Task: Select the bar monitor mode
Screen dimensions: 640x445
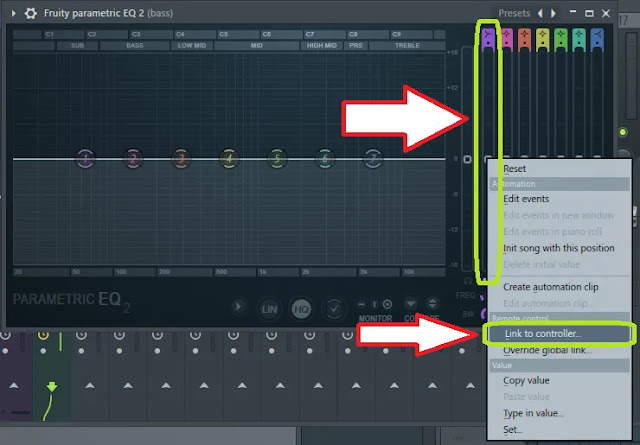Action: 374,305
